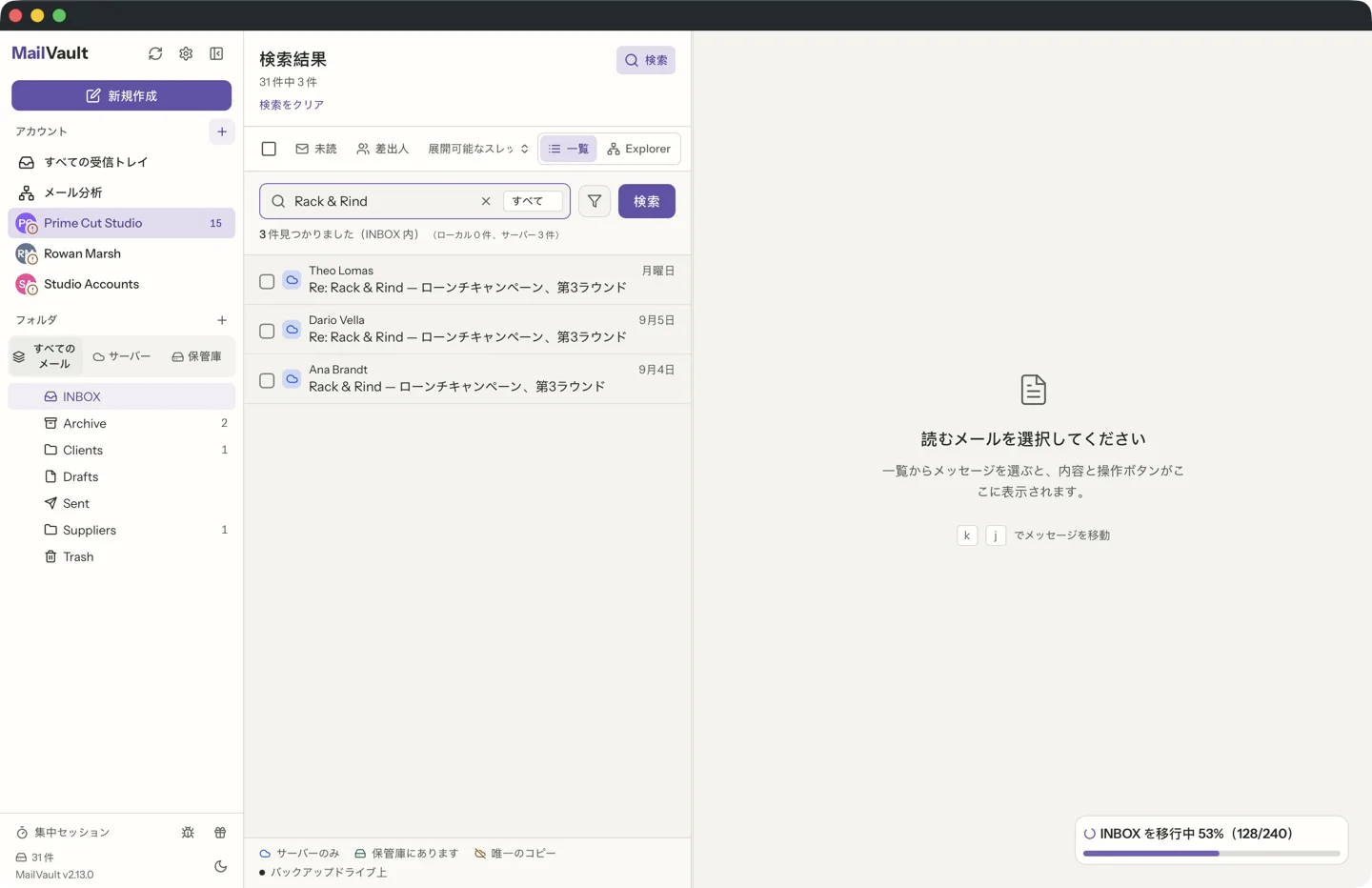
Task: Click cloud icon on Ana Brandt row
Action: [x=293, y=379]
